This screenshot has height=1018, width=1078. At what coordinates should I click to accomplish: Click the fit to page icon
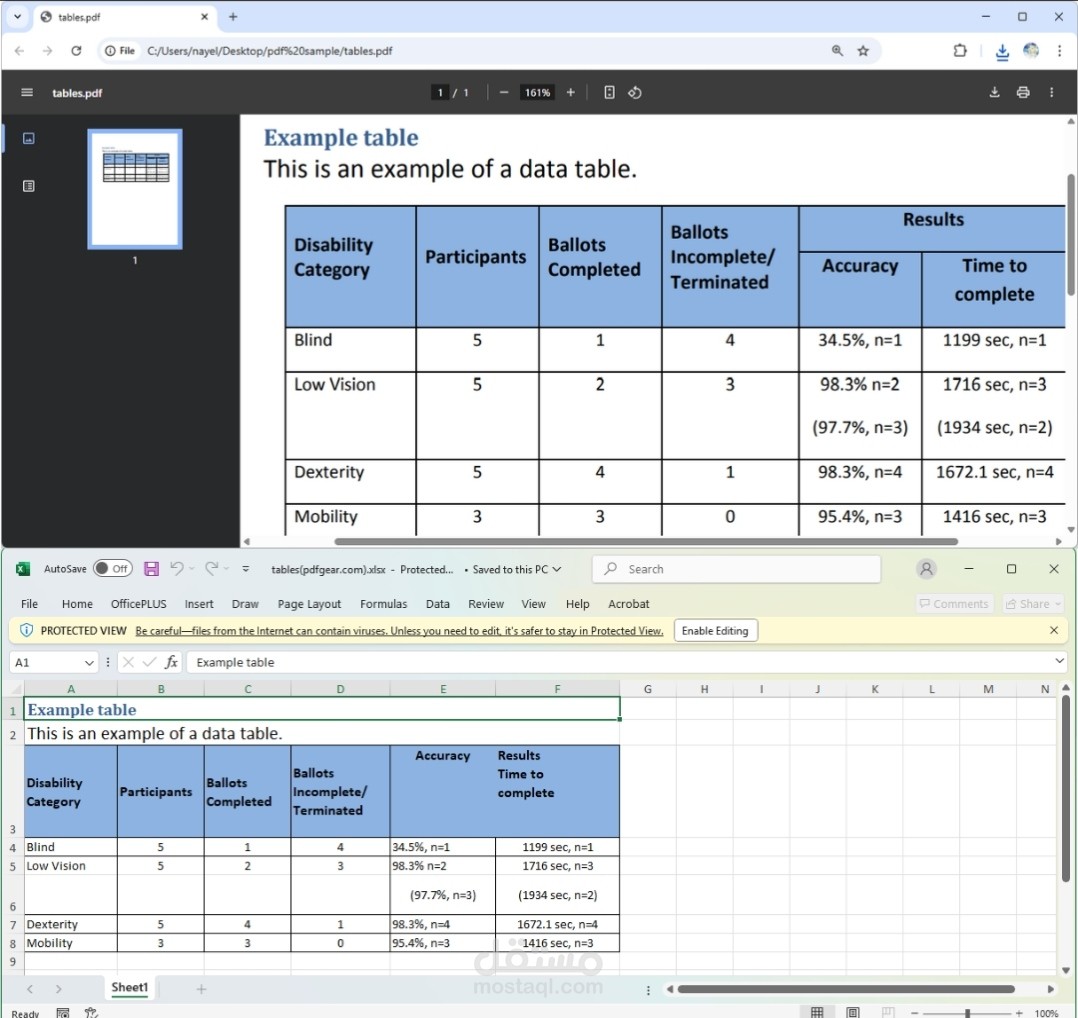pos(609,93)
